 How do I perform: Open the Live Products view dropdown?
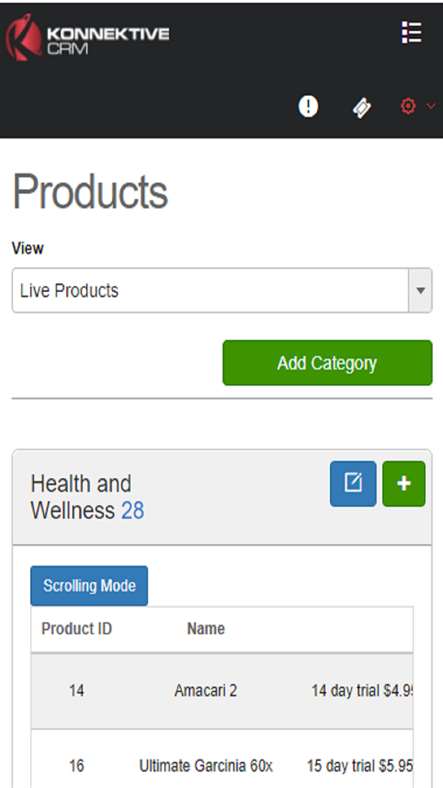[x=222, y=290]
